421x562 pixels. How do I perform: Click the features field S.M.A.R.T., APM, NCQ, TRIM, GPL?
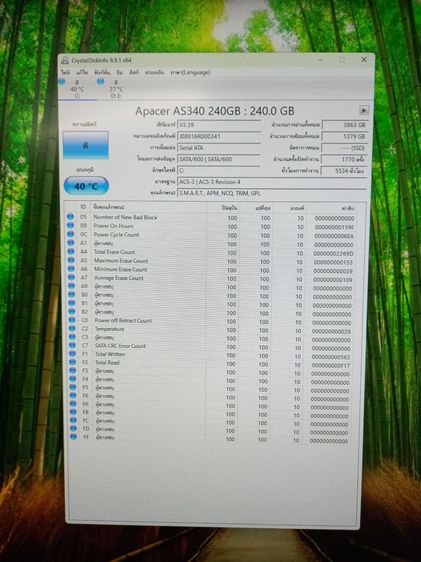(x=272, y=193)
